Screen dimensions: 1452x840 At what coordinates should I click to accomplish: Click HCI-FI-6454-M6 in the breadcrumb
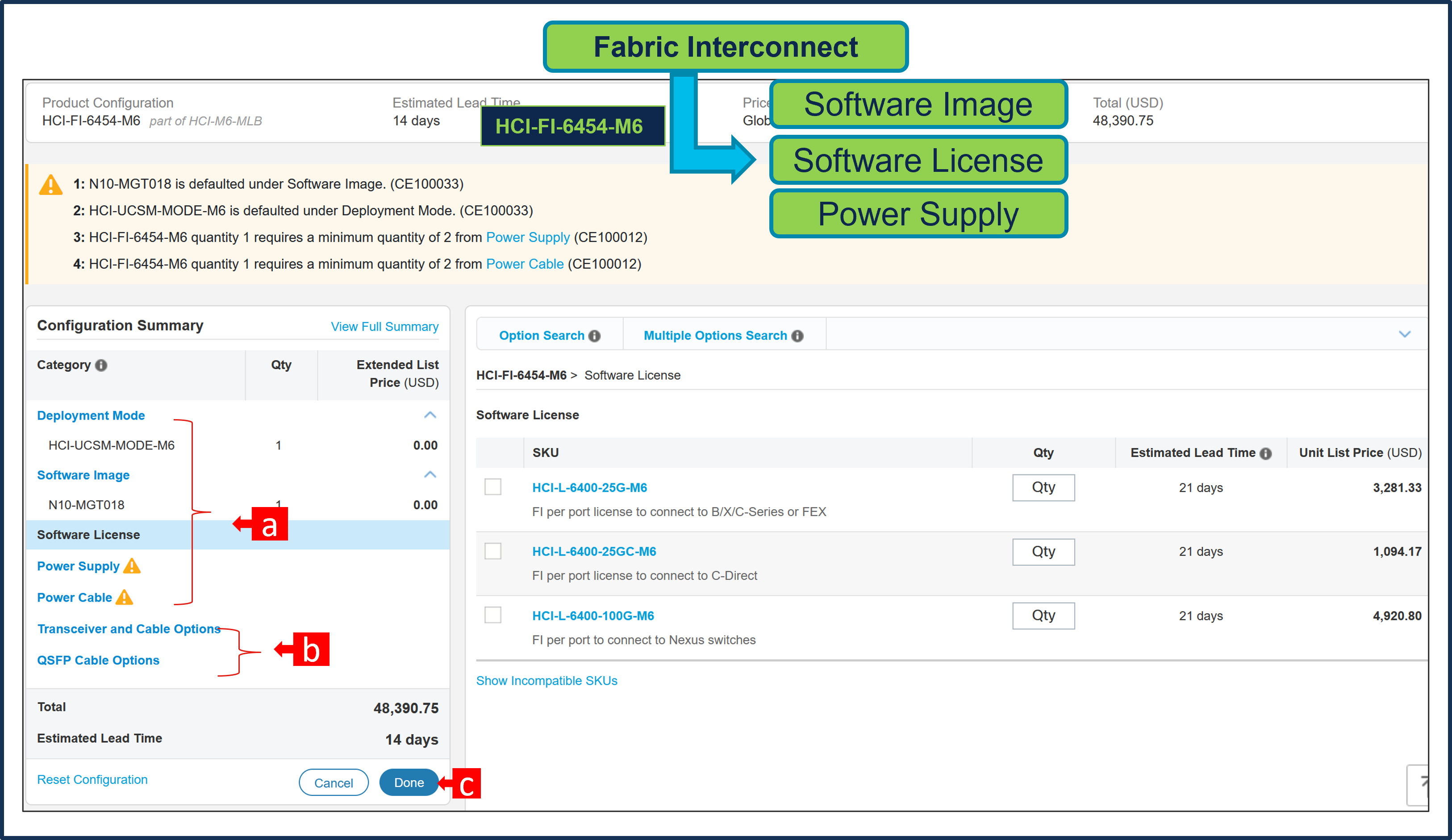(x=521, y=376)
